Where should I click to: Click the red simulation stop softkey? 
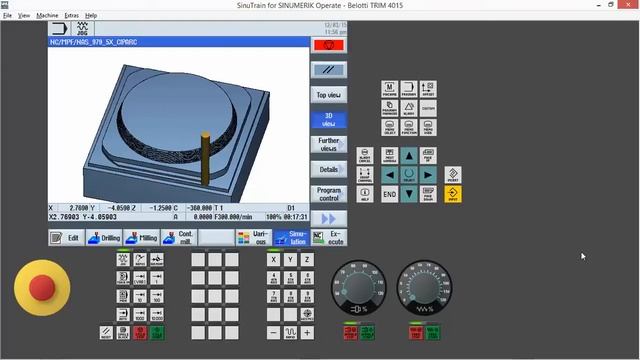coord(329,45)
